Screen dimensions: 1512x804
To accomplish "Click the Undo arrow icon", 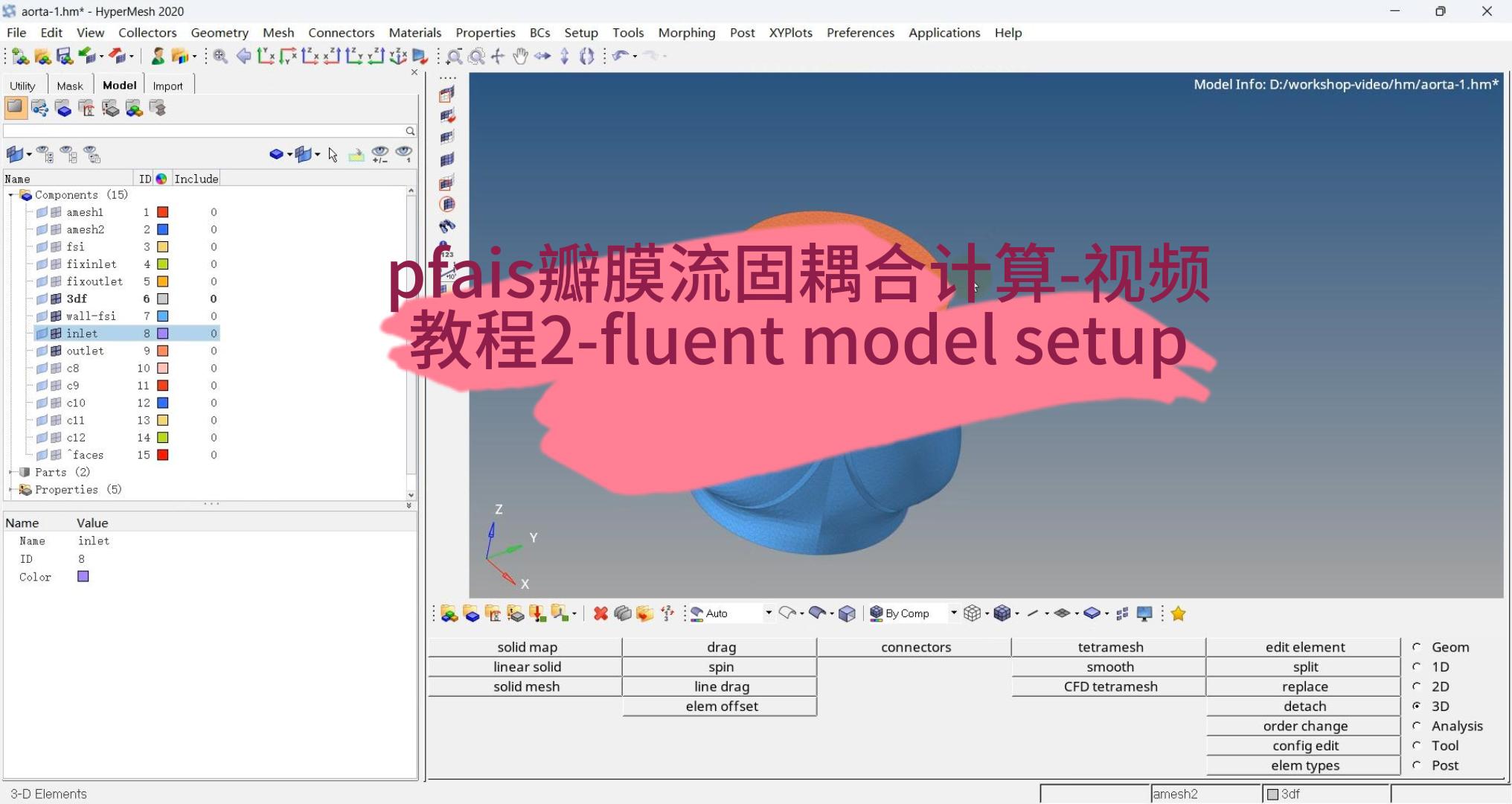I will (620, 56).
